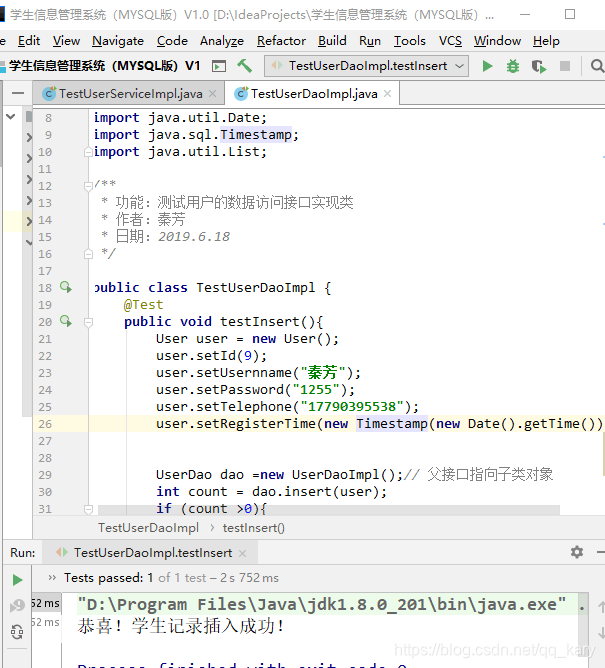Toggle the if-block fold marker at line 31
The height and width of the screenshot is (668, 605).
coord(88,509)
